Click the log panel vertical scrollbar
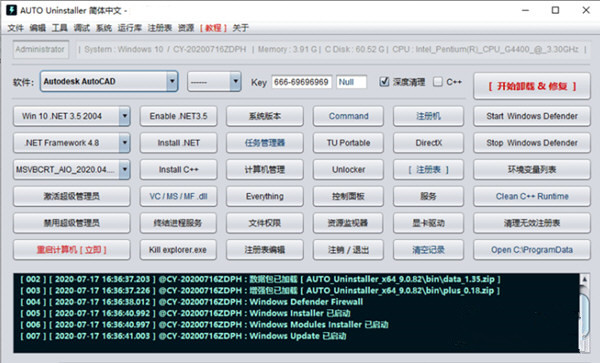This screenshot has width=600, height=363. (584, 313)
